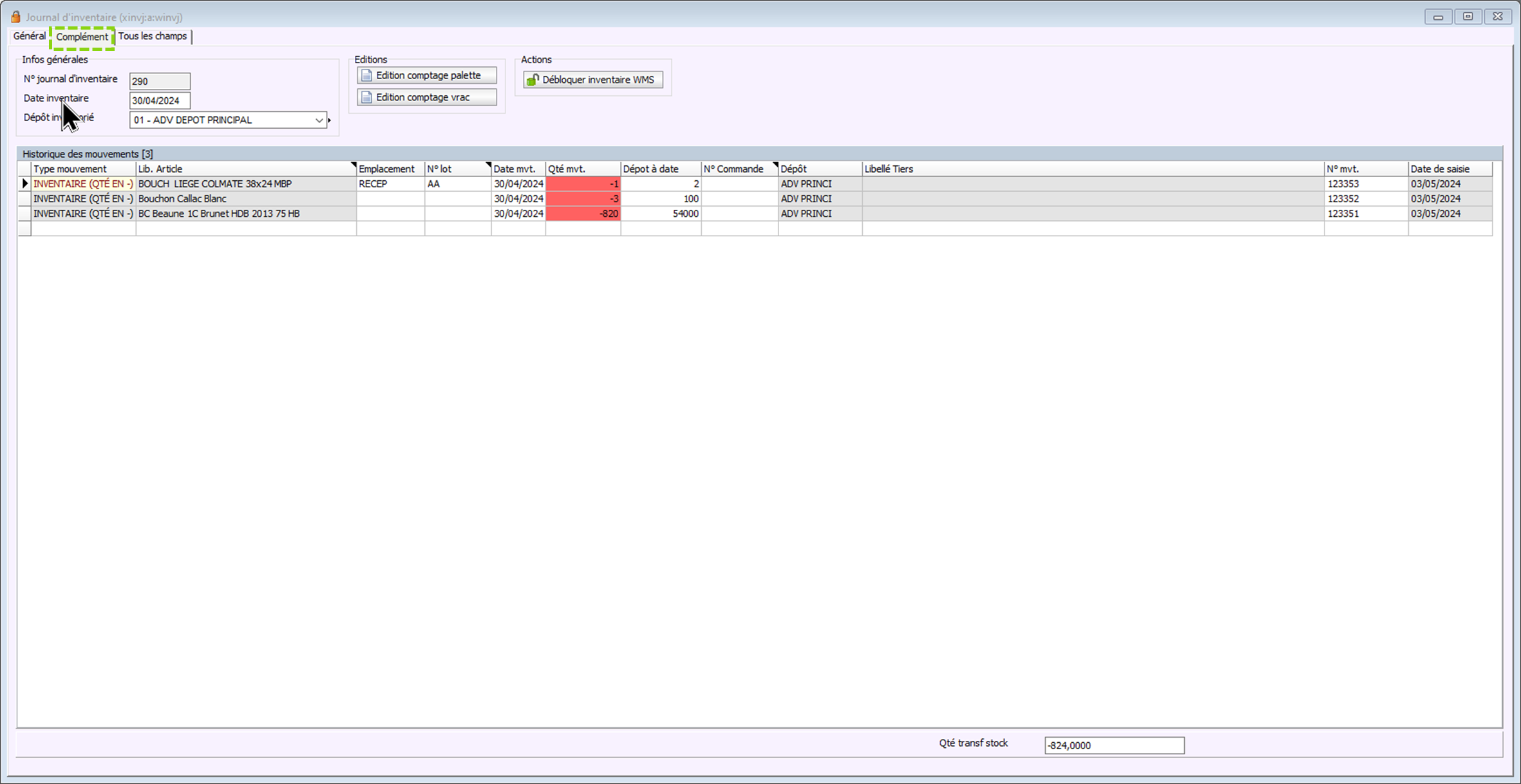Switch to the Général tab
1521x784 pixels.
click(x=30, y=36)
